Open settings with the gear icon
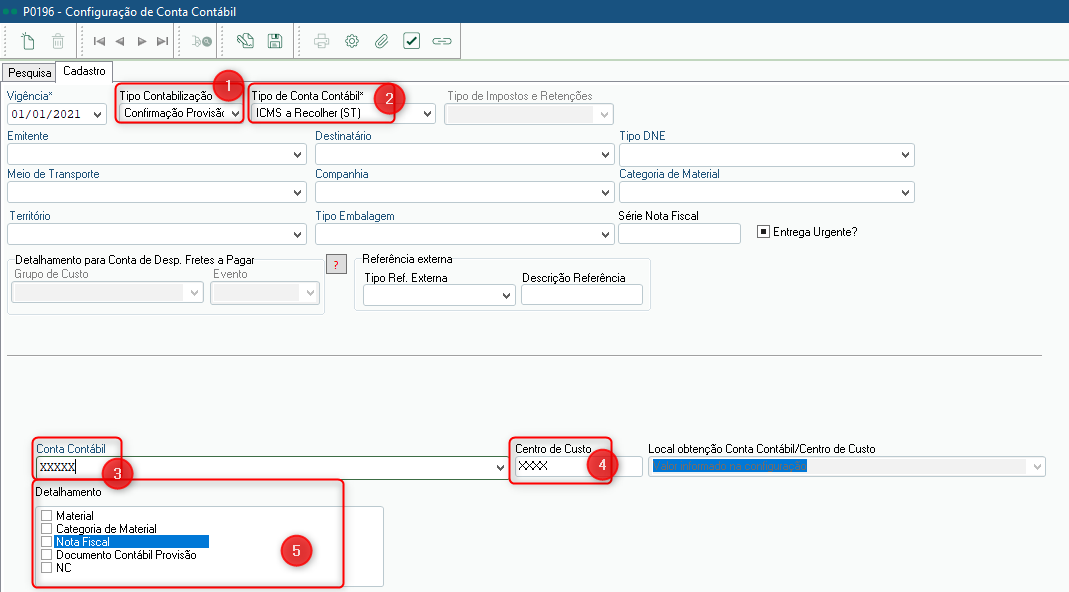The image size is (1069, 592). click(x=352, y=41)
